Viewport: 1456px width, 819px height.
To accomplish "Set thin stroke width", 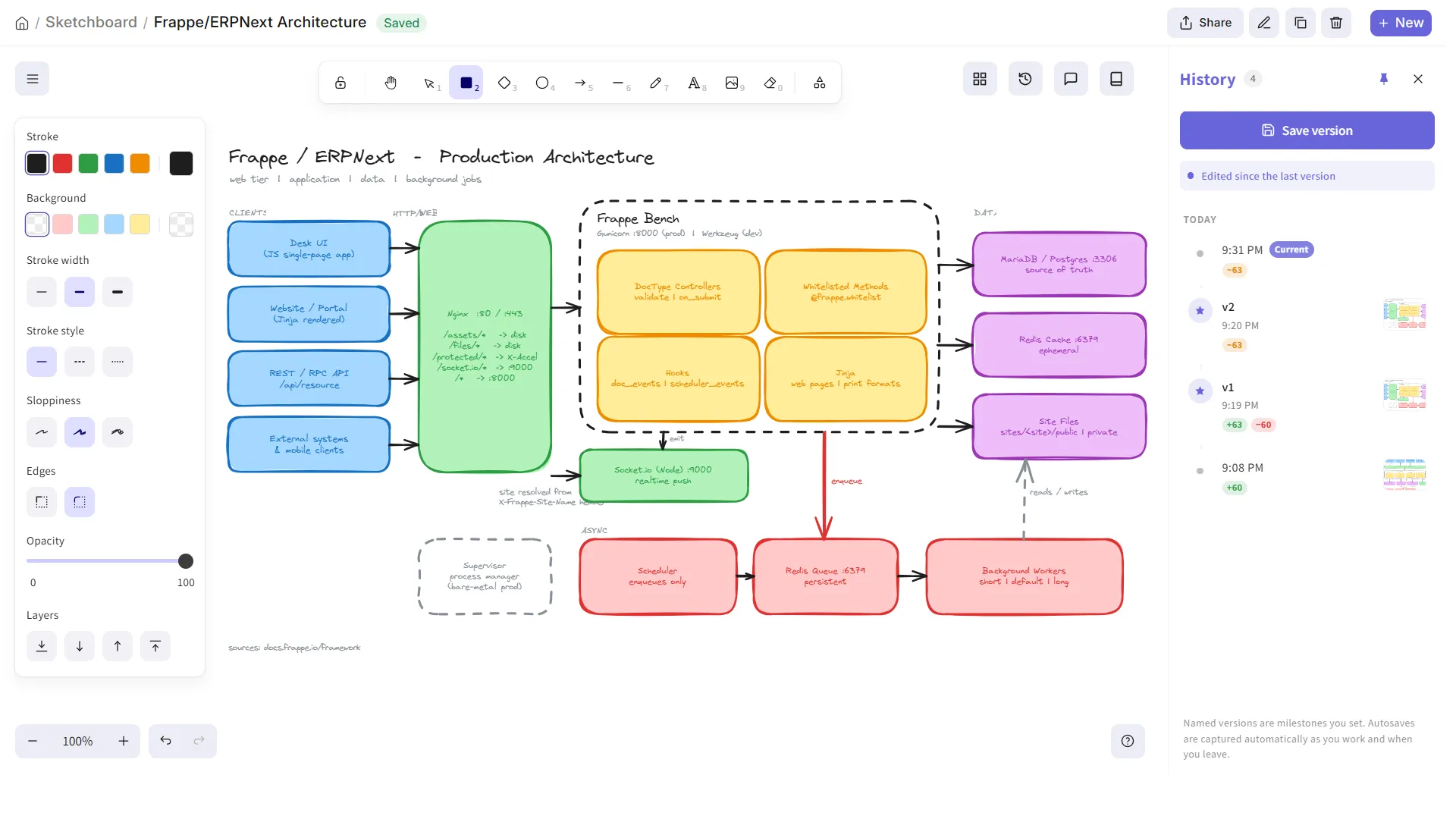I will pyautogui.click(x=42, y=292).
